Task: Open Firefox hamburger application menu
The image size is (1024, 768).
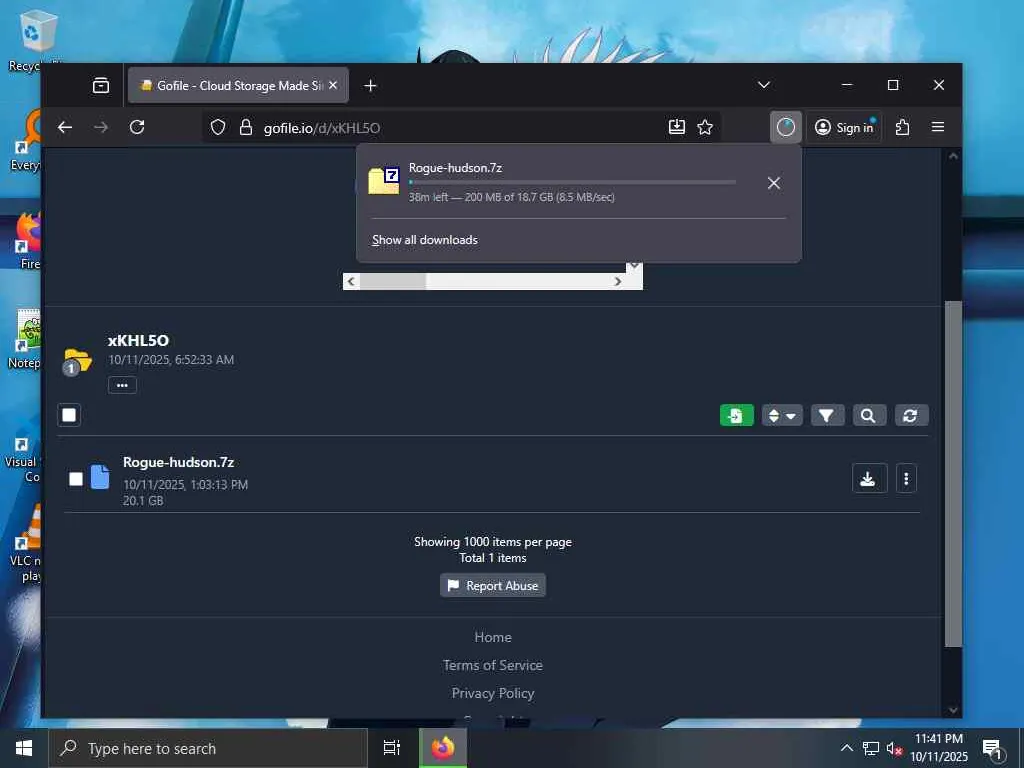Action: point(938,127)
